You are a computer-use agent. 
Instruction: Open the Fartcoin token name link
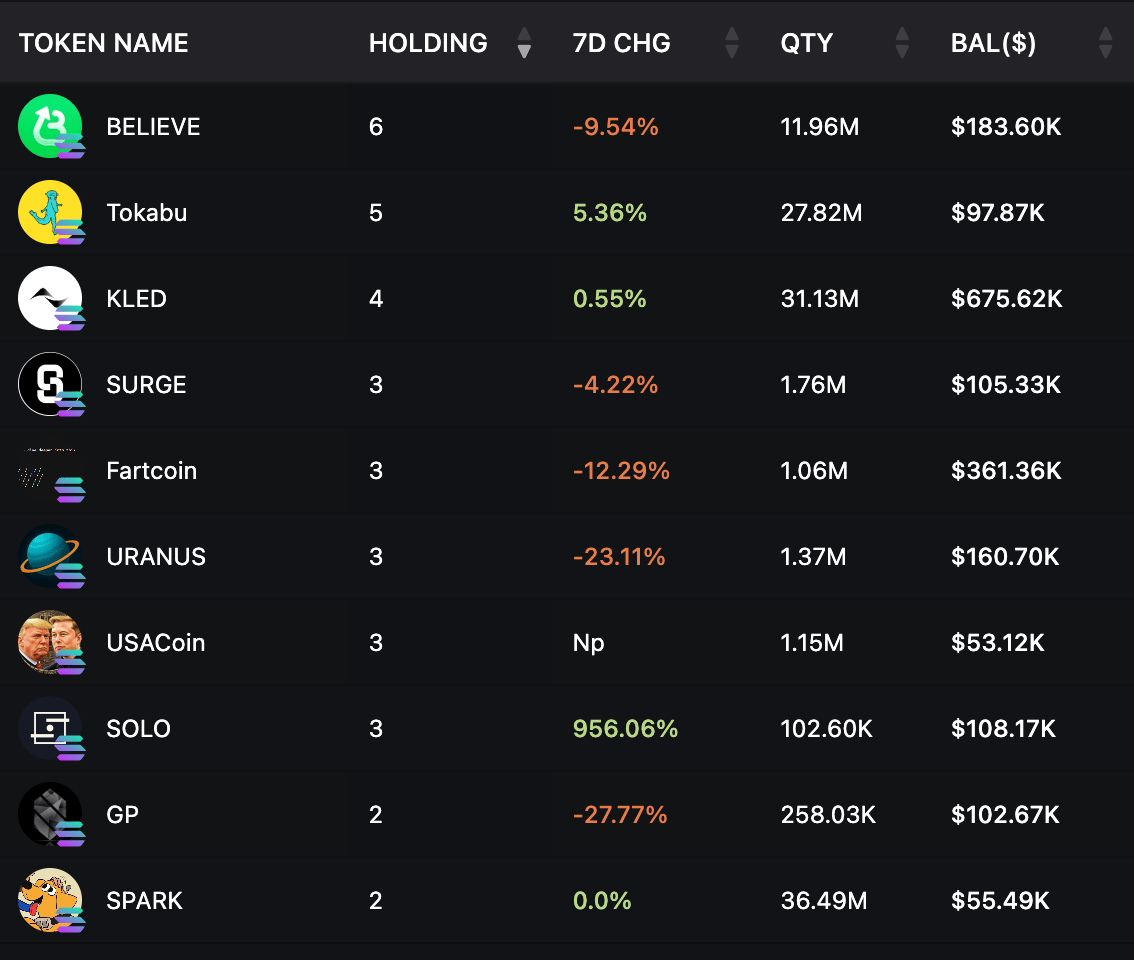152,470
